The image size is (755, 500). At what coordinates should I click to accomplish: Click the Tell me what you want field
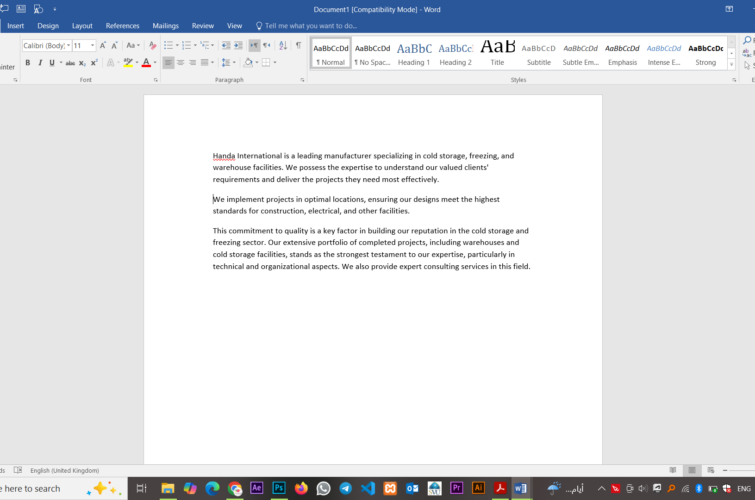[310, 26]
